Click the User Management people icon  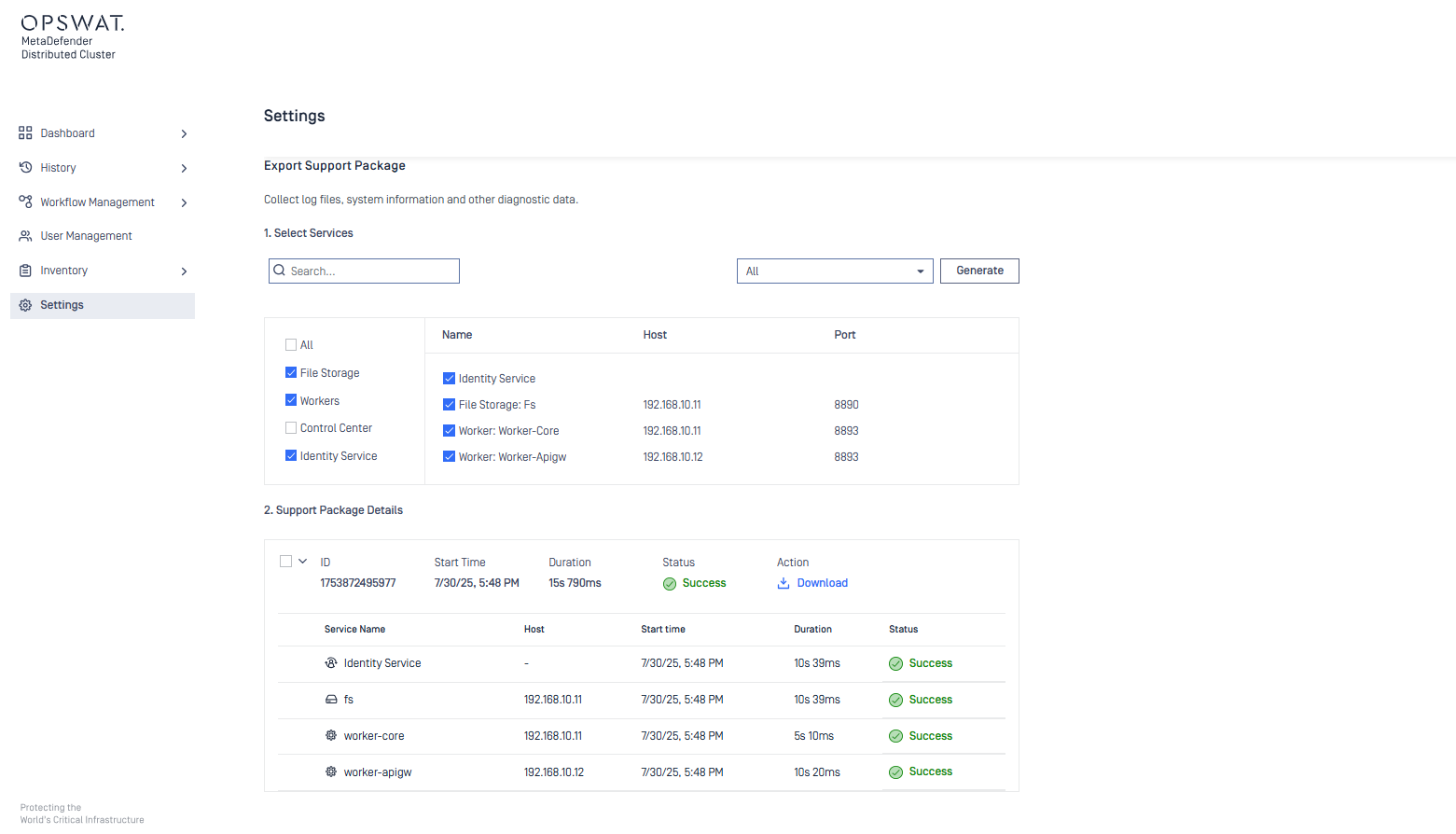[x=25, y=236]
